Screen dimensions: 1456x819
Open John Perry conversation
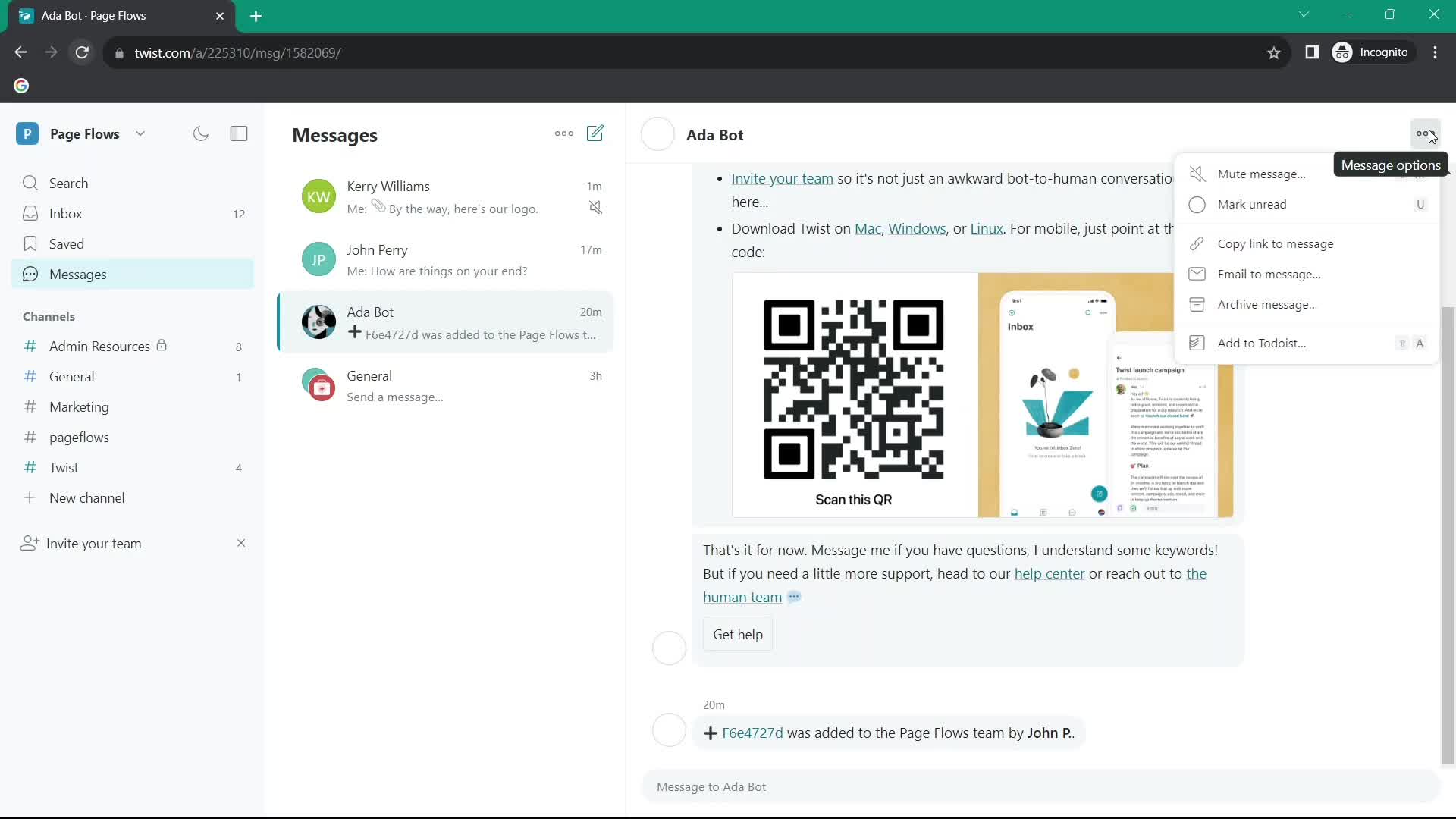(x=446, y=259)
